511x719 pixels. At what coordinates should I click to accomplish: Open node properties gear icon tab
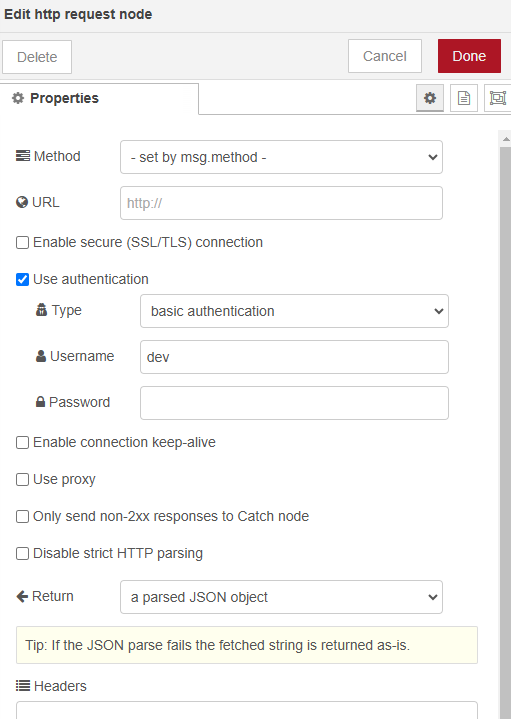pyautogui.click(x=430, y=98)
